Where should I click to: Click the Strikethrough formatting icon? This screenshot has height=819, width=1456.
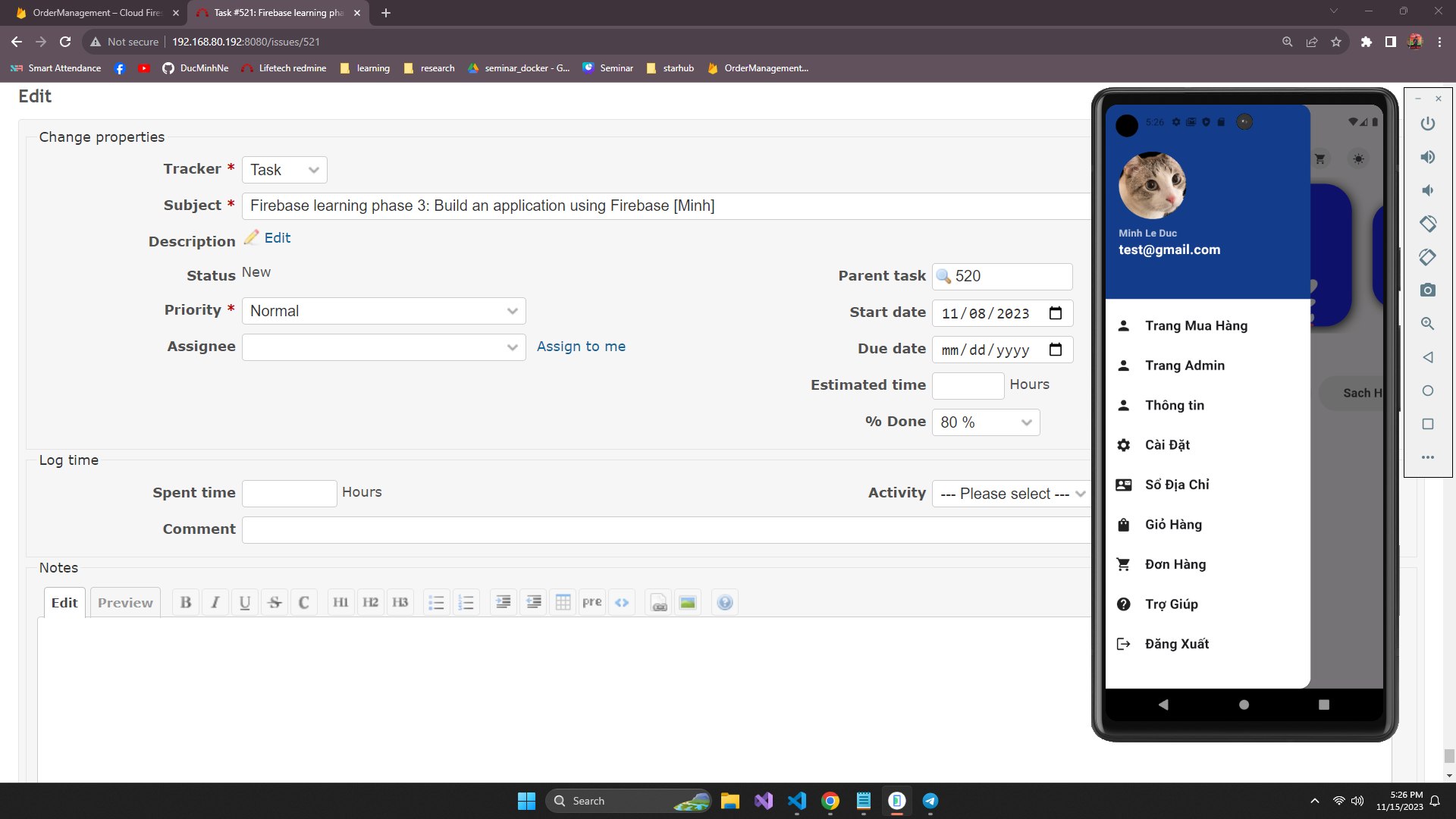(x=275, y=602)
